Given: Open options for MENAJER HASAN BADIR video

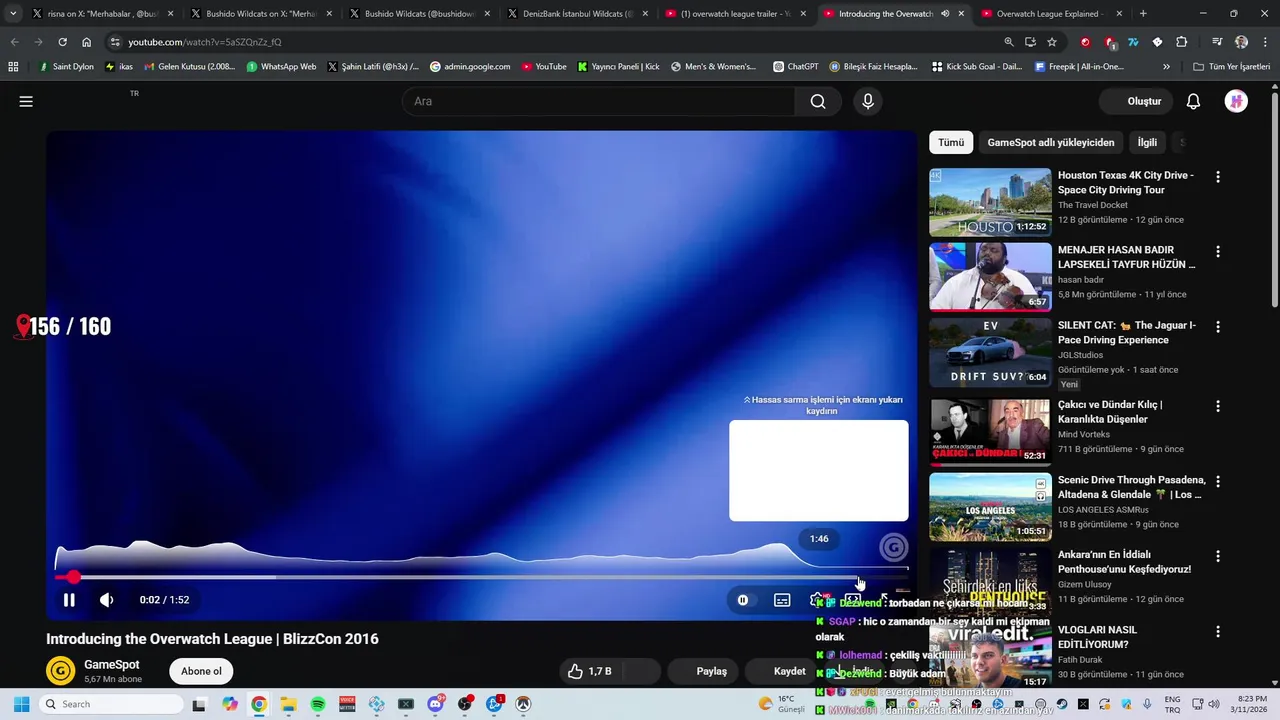Looking at the screenshot, I should [x=1217, y=252].
